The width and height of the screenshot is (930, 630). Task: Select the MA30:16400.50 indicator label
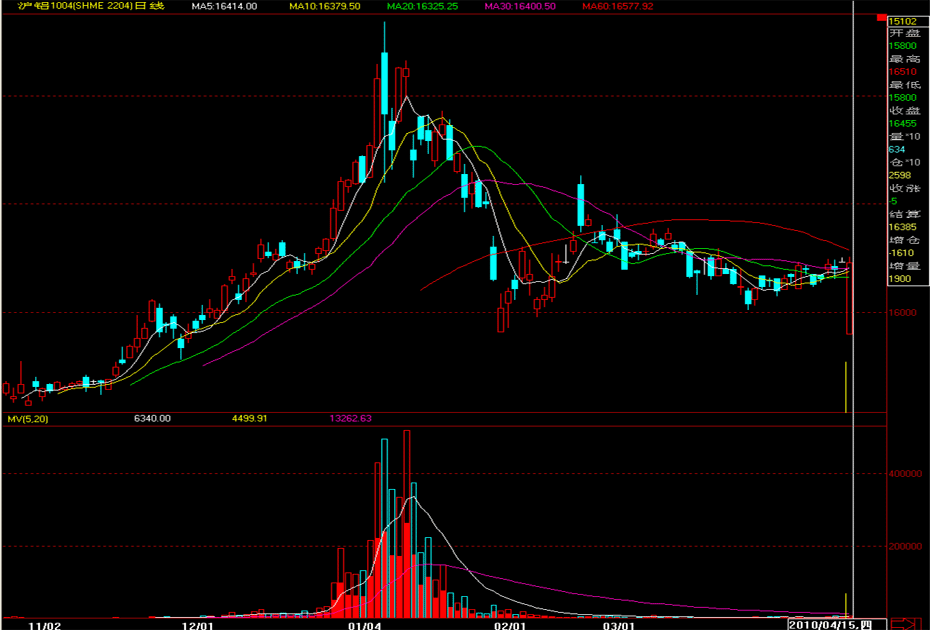[520, 6]
